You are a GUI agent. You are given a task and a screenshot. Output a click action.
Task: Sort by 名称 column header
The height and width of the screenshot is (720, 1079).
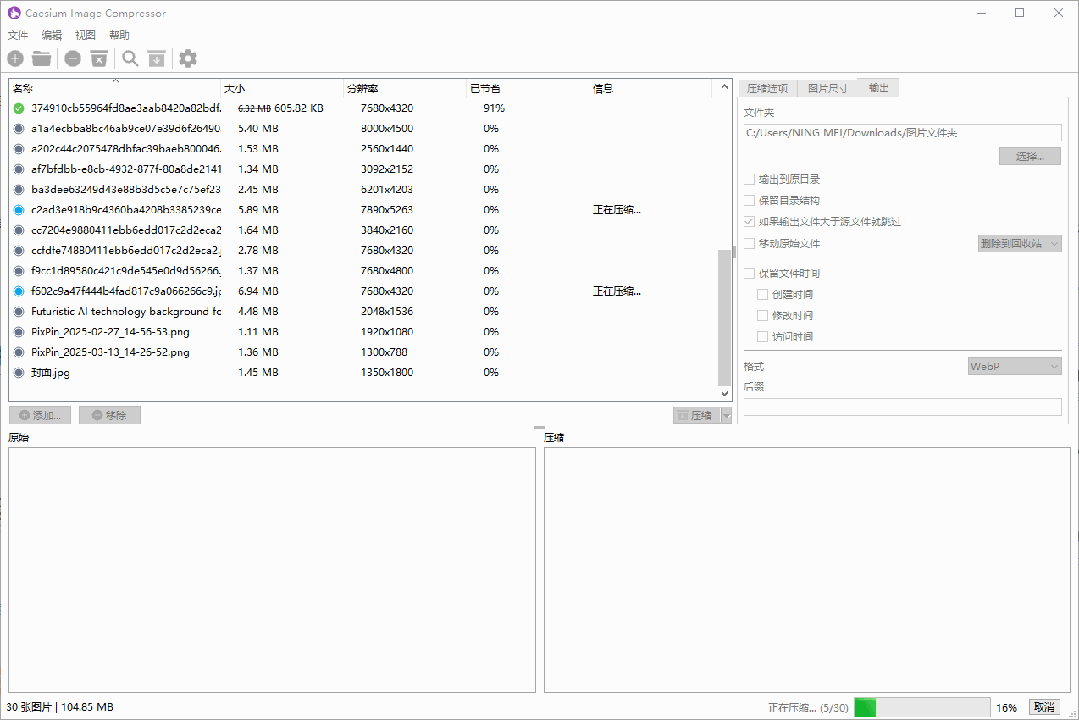point(115,88)
